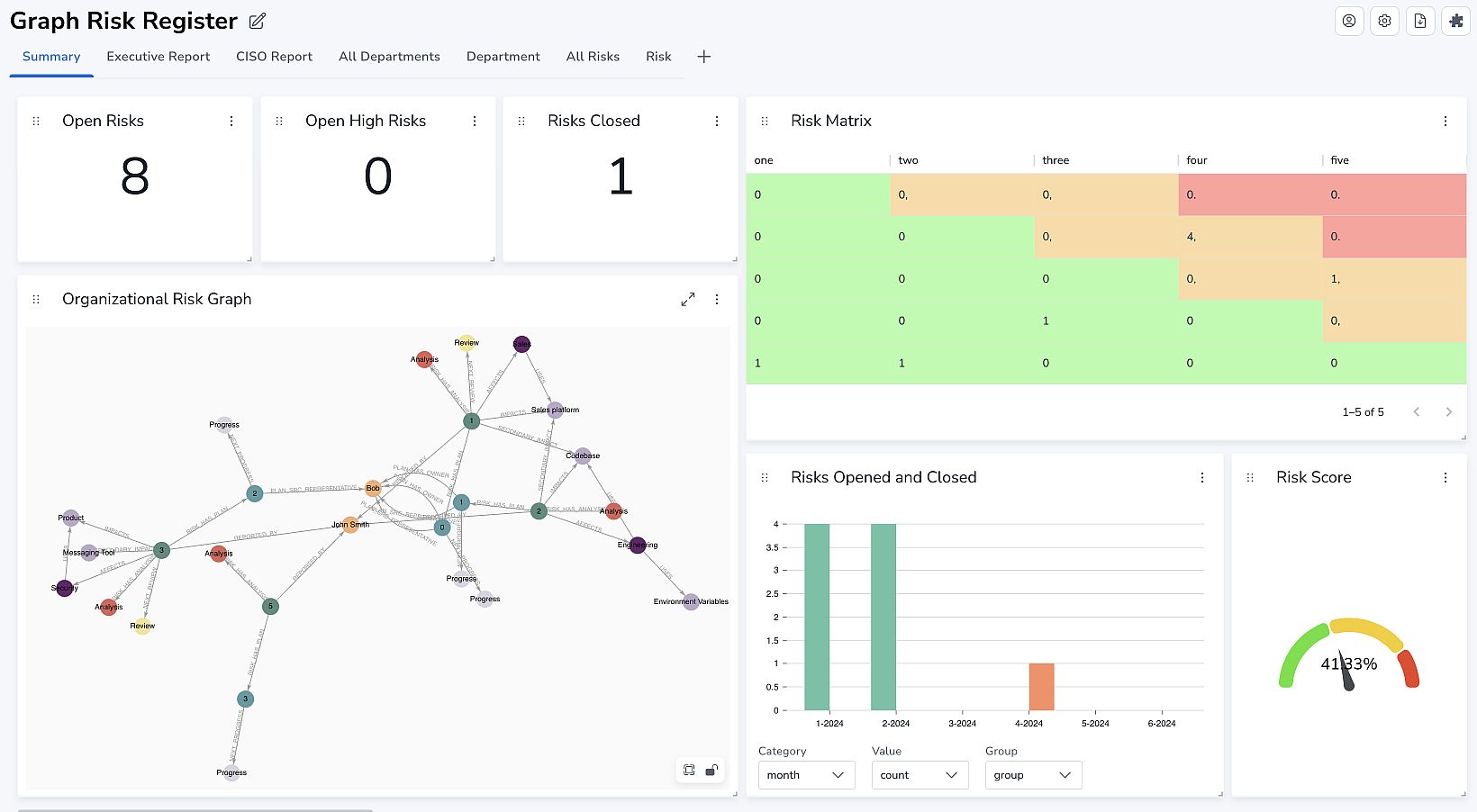Grab the Risks Closed drag handle

(x=521, y=121)
